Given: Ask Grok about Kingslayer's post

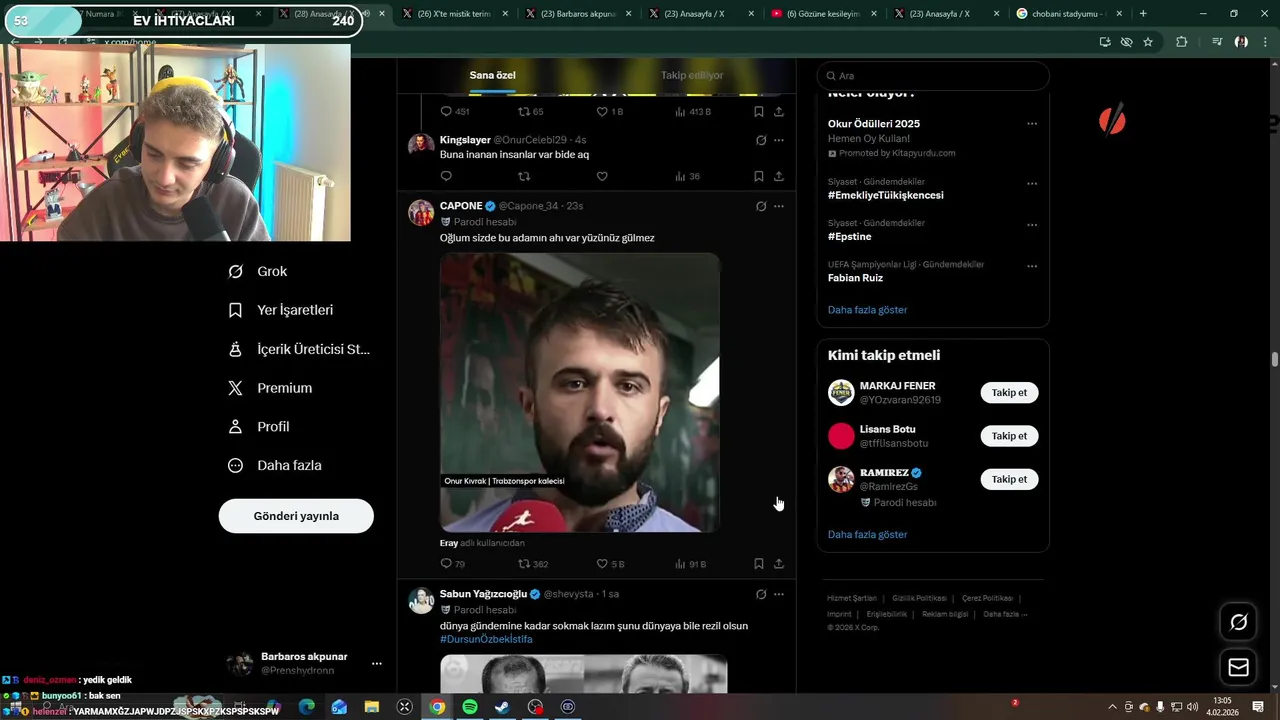Looking at the screenshot, I should click(761, 140).
